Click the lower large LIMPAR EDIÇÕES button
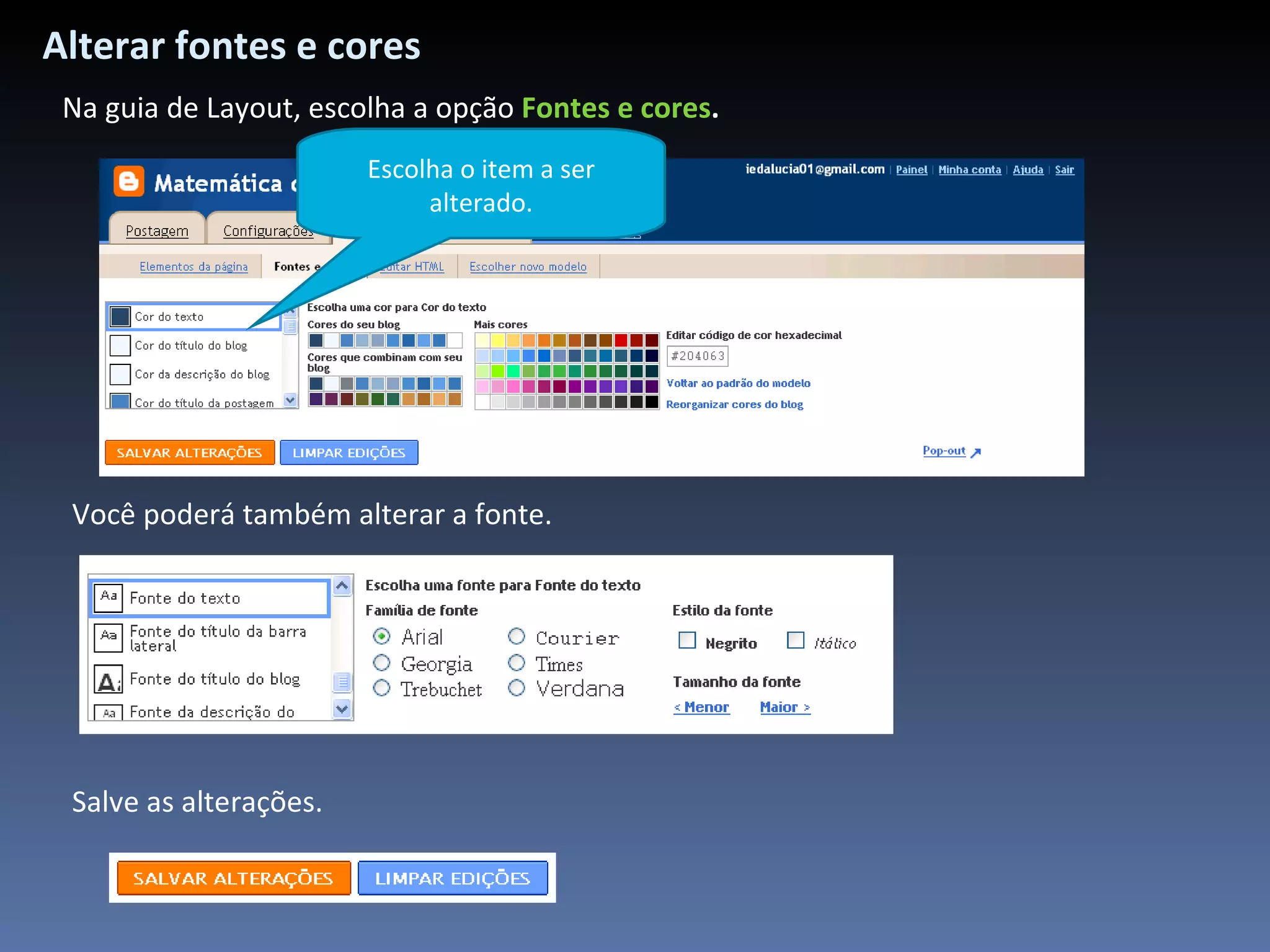 click(453, 878)
